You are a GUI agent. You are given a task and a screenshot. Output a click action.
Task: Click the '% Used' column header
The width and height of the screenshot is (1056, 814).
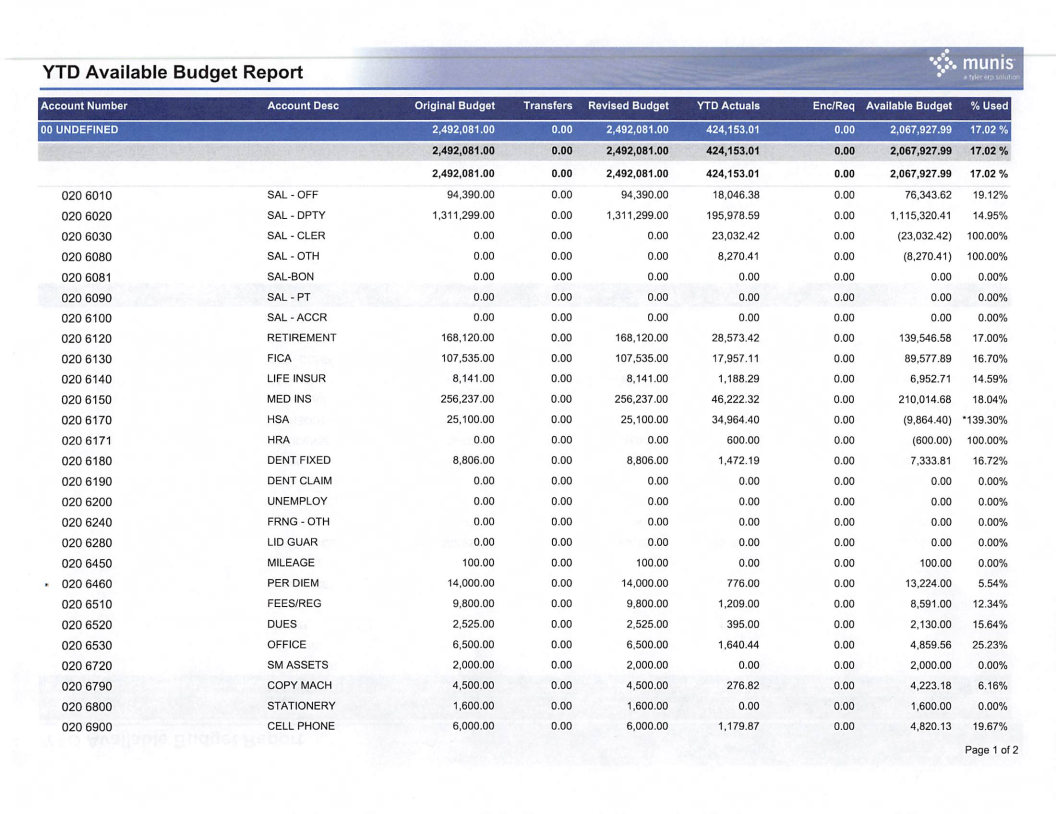(989, 106)
